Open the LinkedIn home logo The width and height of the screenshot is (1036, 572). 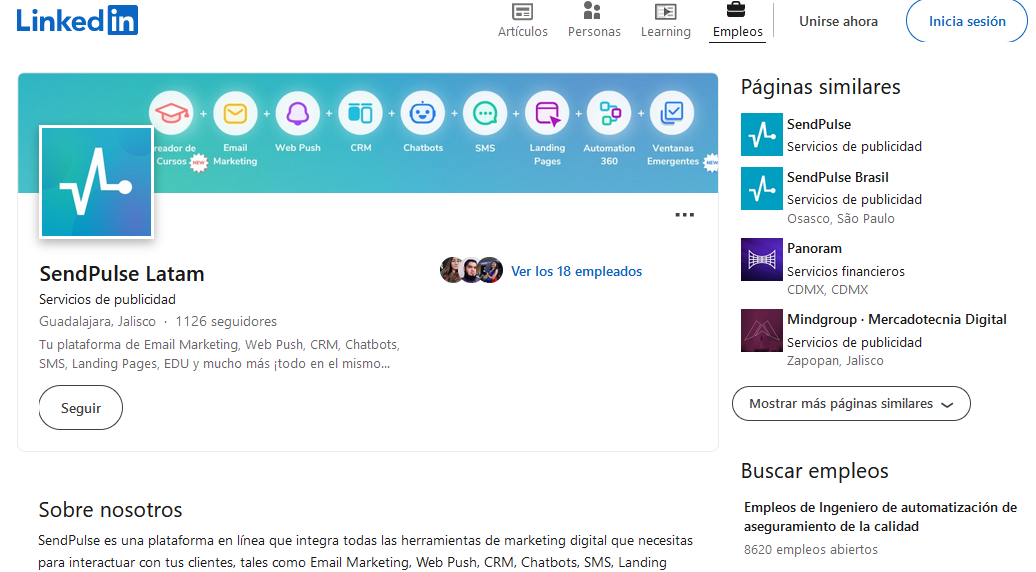tap(77, 20)
